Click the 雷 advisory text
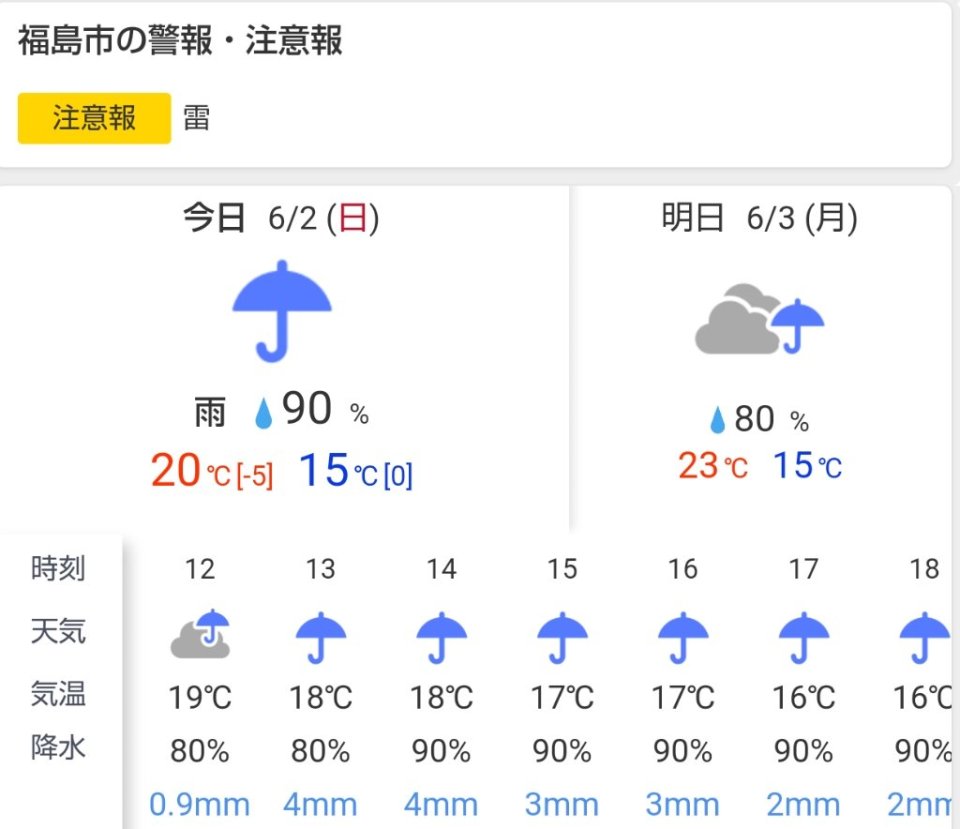Image resolution: width=960 pixels, height=829 pixels. pyautogui.click(x=196, y=119)
